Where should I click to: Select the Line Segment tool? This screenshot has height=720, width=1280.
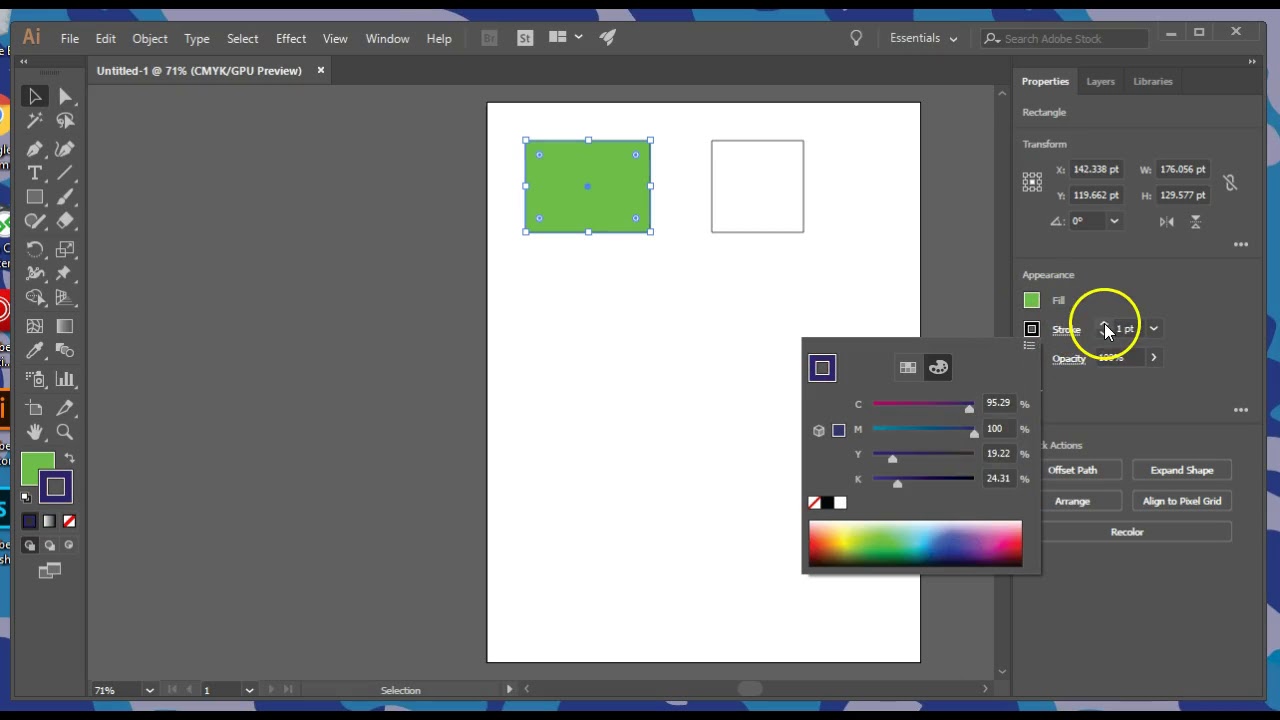(65, 173)
